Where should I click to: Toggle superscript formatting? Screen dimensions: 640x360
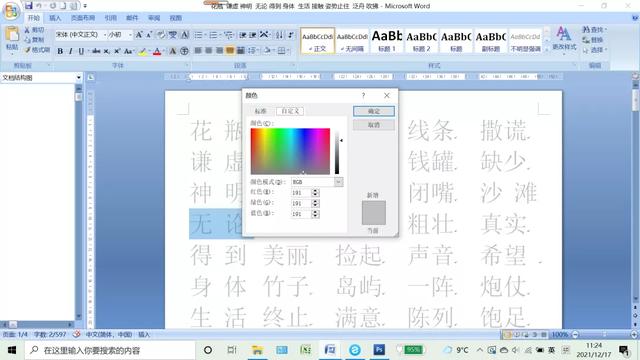tap(117, 51)
